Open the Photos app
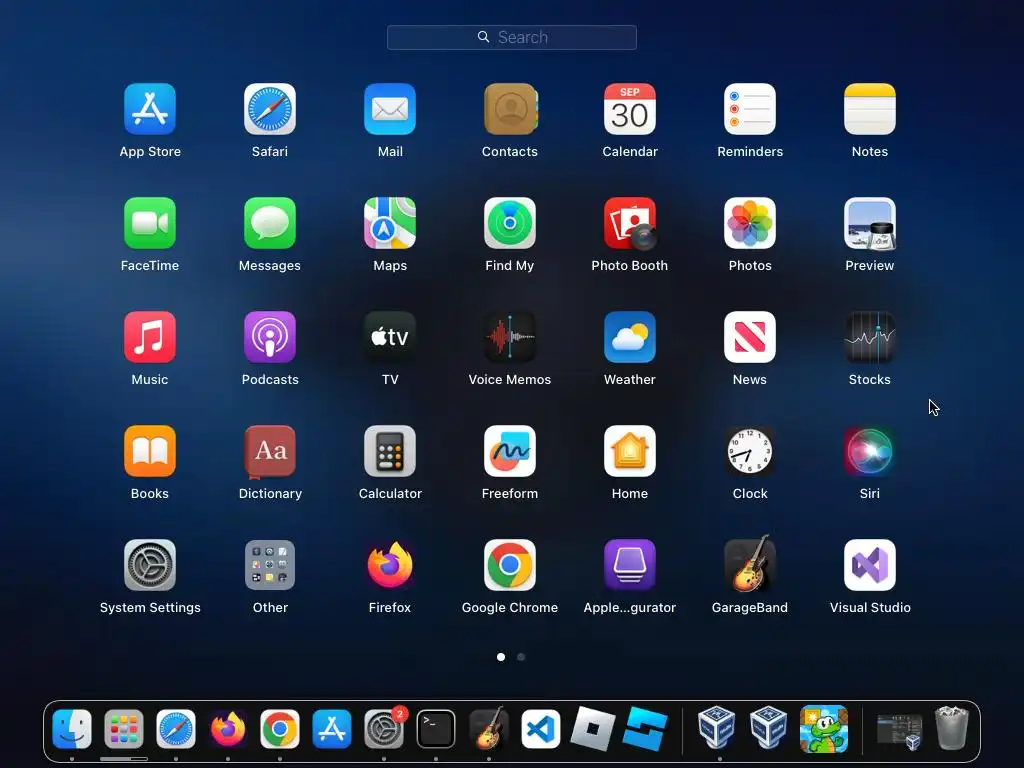This screenshot has width=1024, height=768. click(750, 223)
